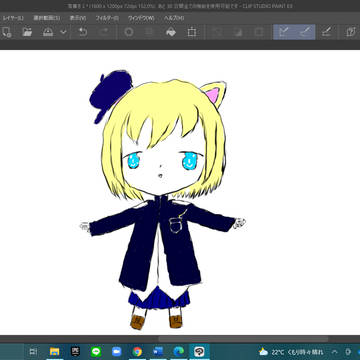Viewport: 360px width, 360px height.
Task: Open the レイヤー(L) Layer menu
Action: click(x=13, y=18)
